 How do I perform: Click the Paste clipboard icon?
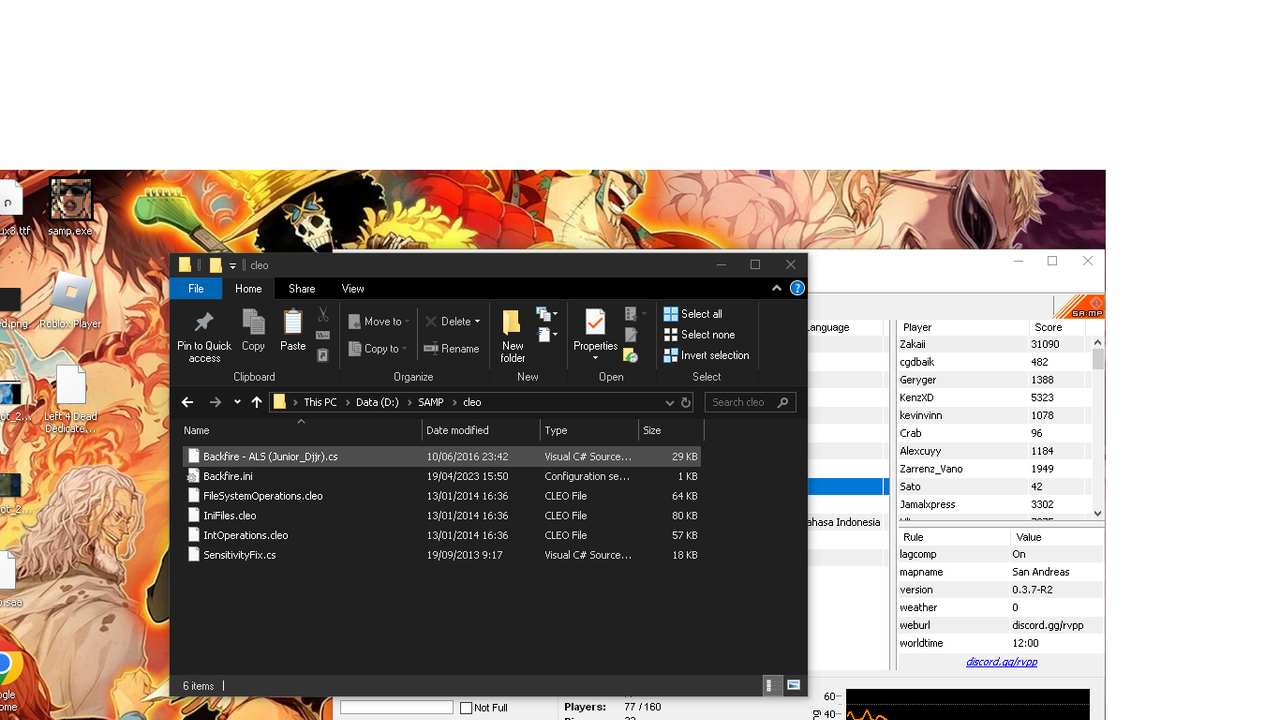[x=293, y=322]
